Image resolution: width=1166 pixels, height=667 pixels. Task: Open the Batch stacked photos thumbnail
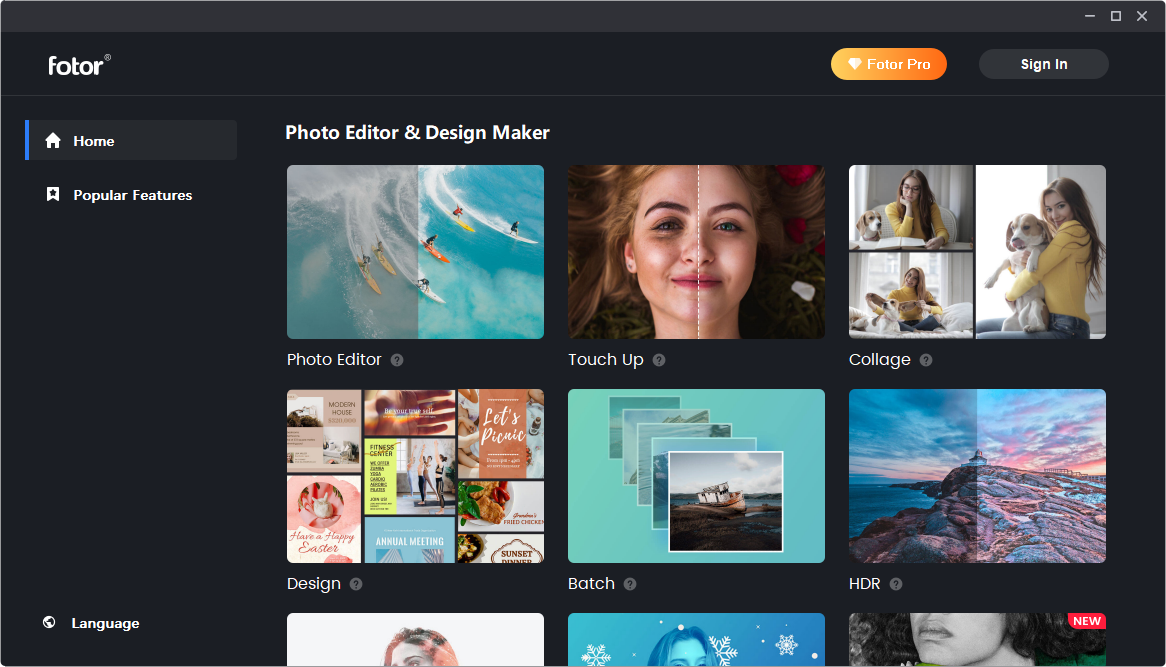[696, 476]
